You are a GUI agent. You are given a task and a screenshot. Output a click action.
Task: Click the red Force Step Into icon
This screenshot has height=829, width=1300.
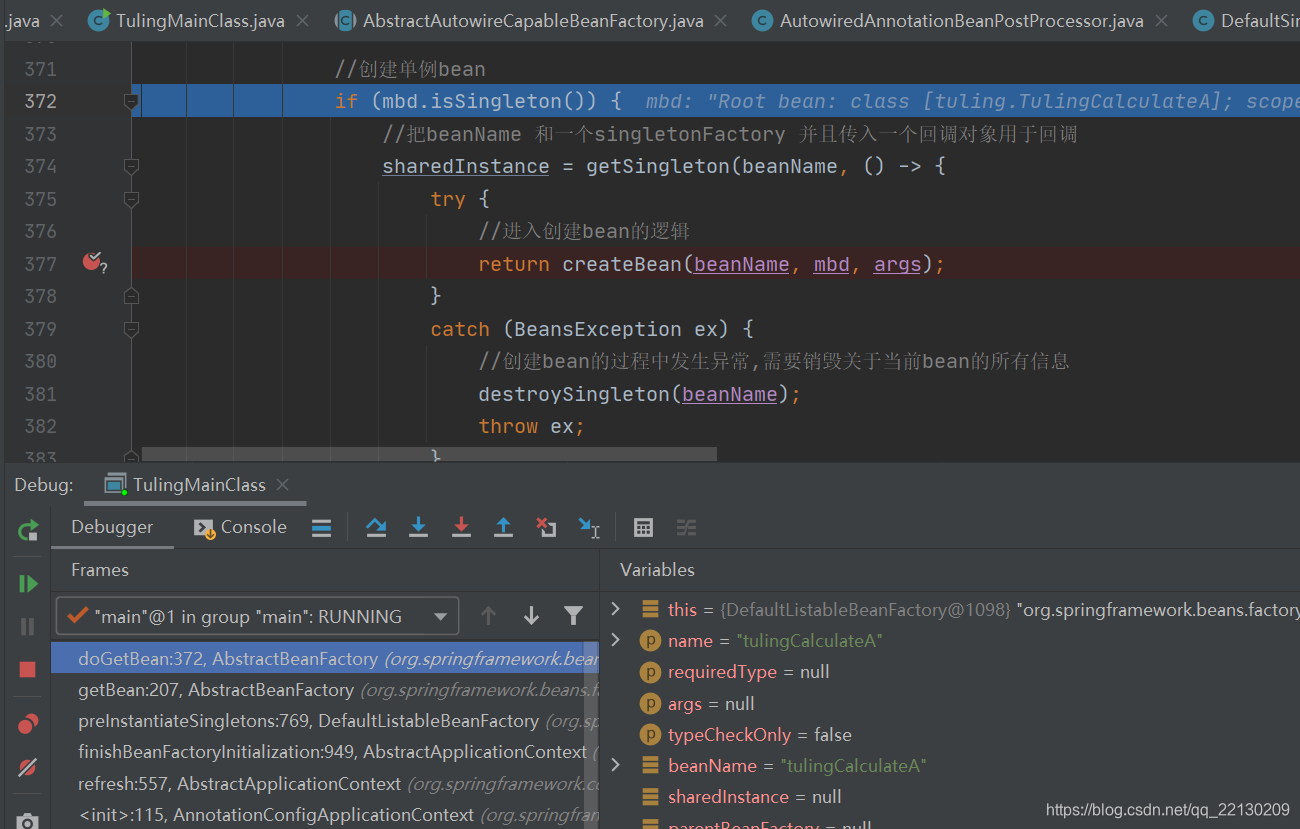[x=461, y=527]
